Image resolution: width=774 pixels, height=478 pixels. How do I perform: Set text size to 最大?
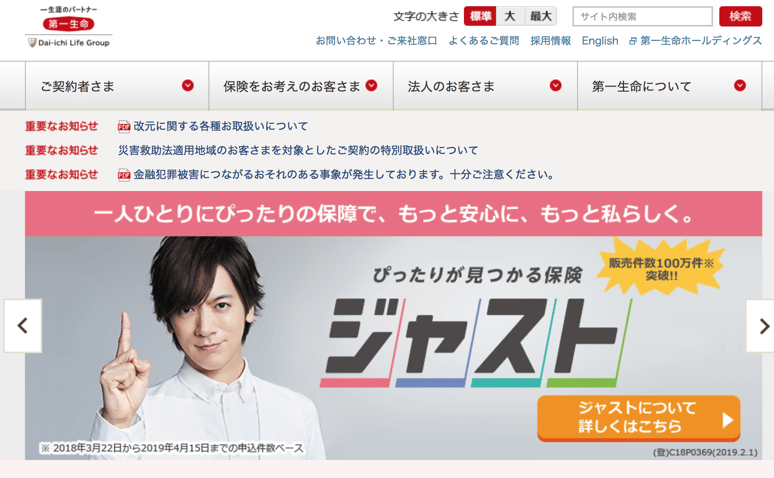point(540,16)
